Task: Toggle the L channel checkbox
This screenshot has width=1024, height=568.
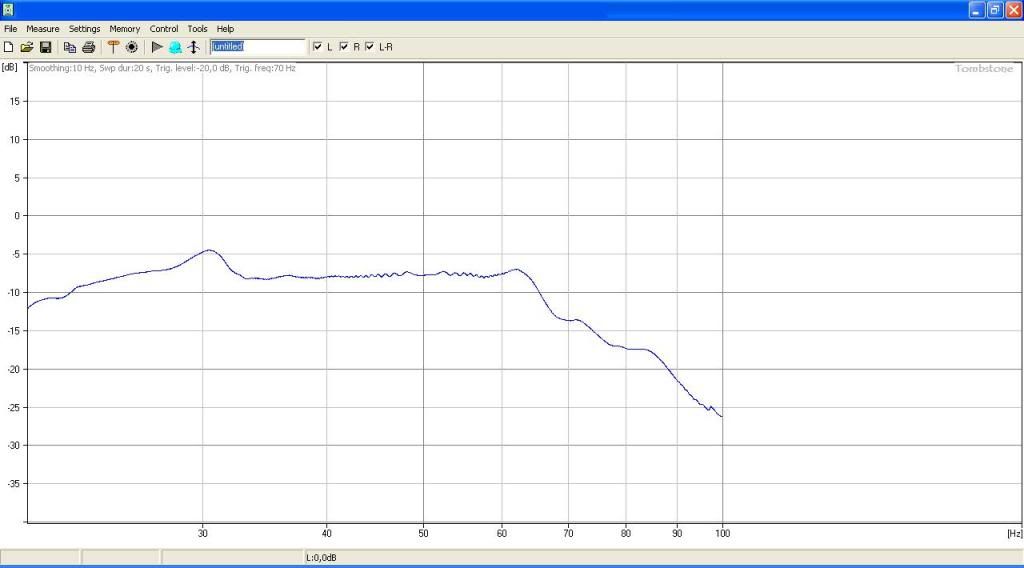Action: tap(318, 47)
